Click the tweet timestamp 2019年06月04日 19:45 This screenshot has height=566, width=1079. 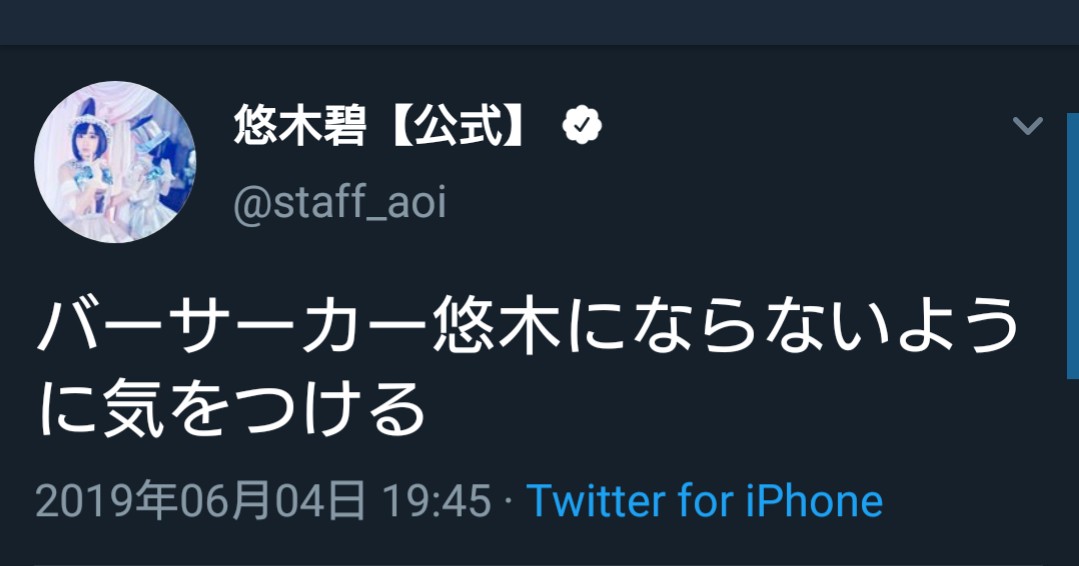pos(263,500)
